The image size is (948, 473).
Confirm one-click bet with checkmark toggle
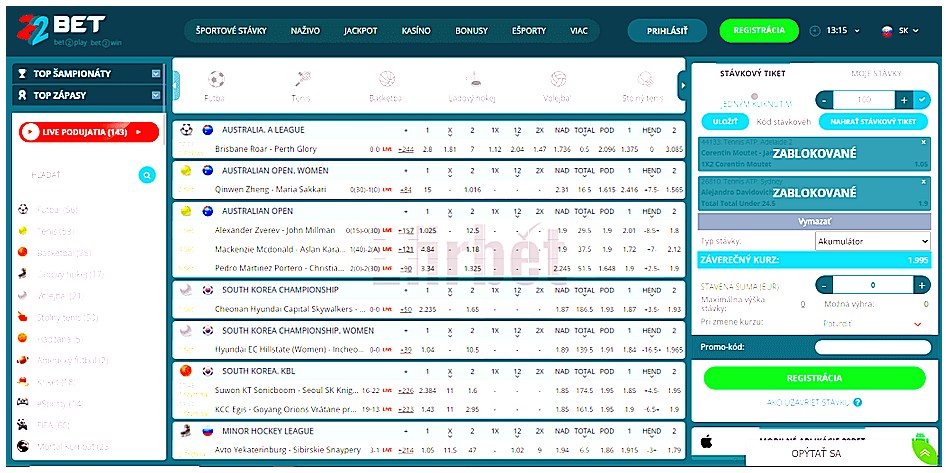[x=922, y=100]
